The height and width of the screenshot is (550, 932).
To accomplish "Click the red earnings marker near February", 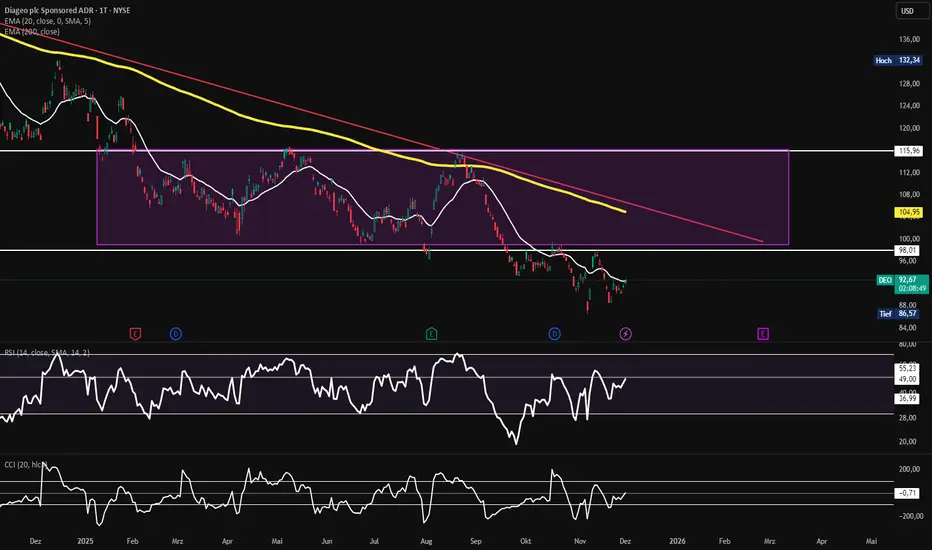I will (x=135, y=332).
